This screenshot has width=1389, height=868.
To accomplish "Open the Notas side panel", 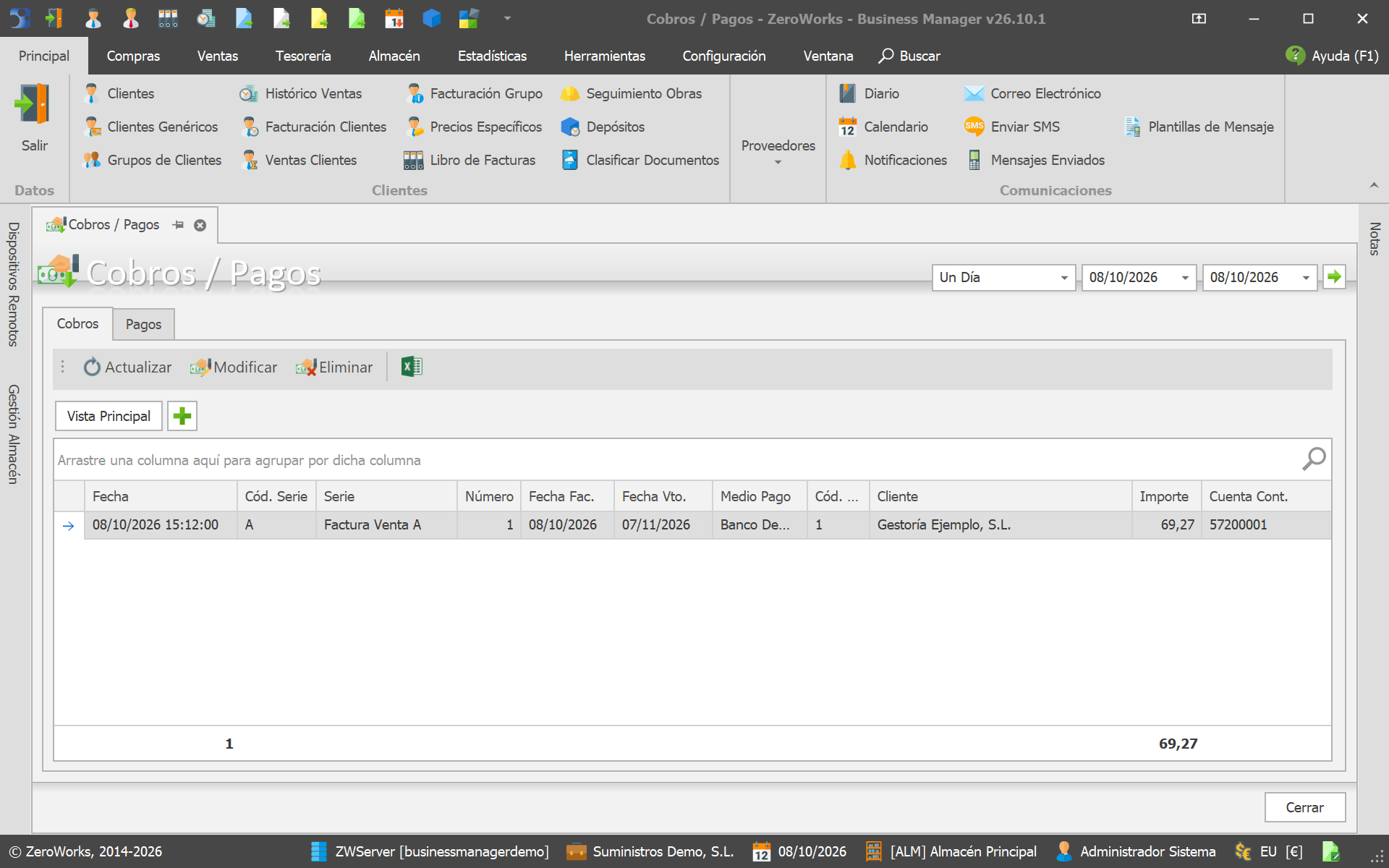I will click(1375, 239).
